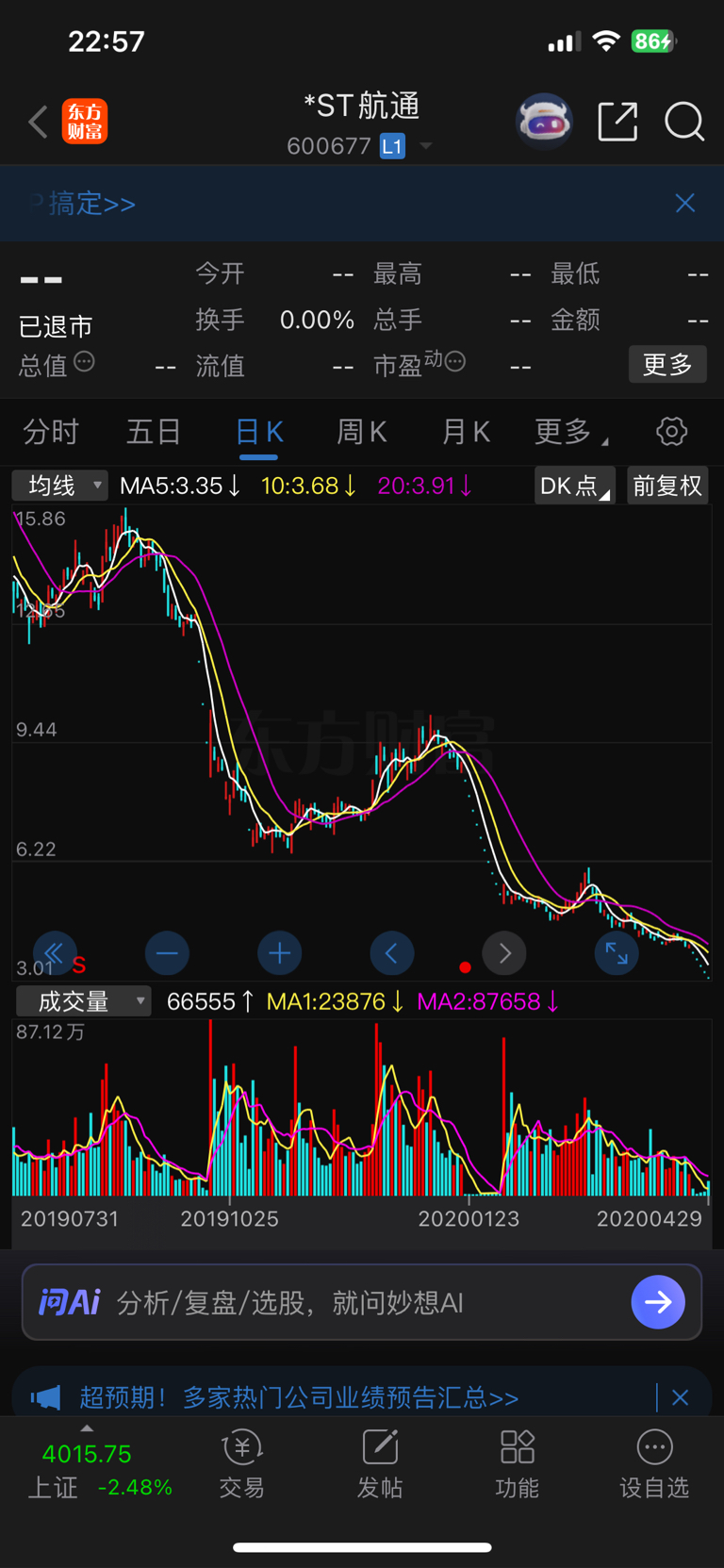Image resolution: width=724 pixels, height=1568 pixels.
Task: Open the 均线 indicator dropdown
Action: pos(59,486)
